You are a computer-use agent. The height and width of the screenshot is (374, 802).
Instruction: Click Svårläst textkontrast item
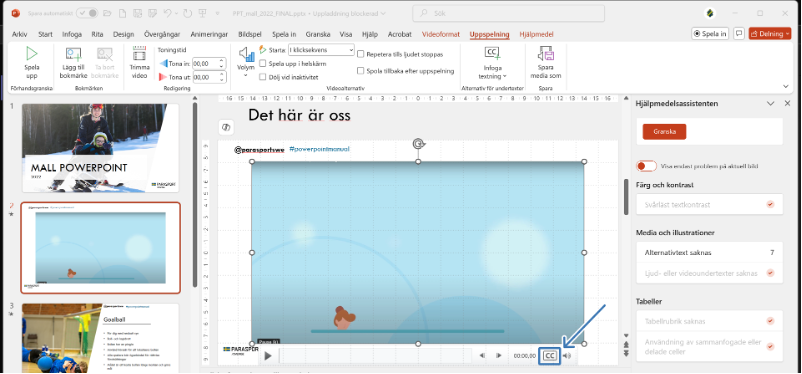[710, 204]
